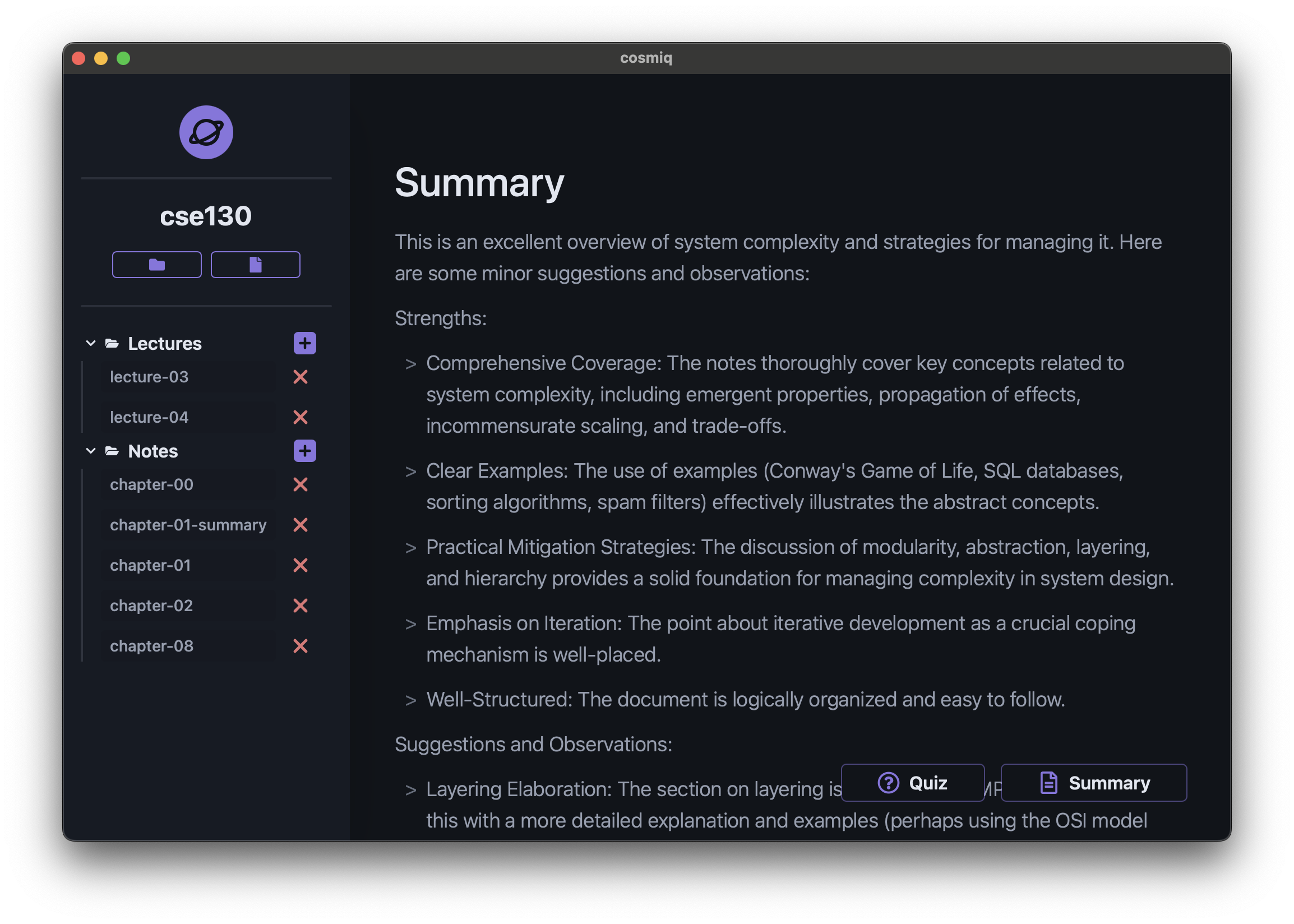Collapse the Lectures folder chevron
Image resolution: width=1294 pixels, height=924 pixels.
pos(90,343)
